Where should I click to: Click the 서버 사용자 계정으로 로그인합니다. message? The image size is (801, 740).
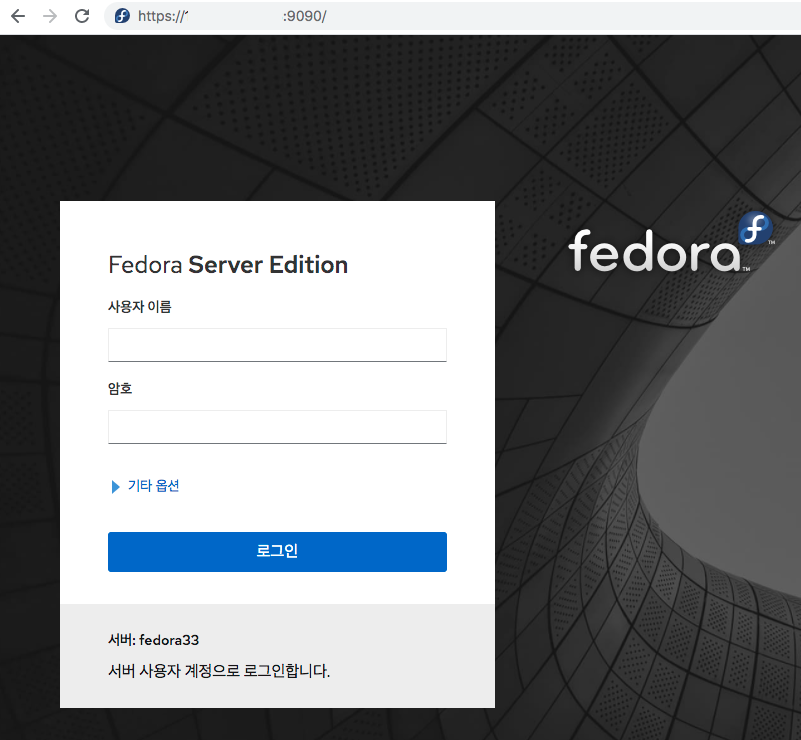pyautogui.click(x=219, y=671)
